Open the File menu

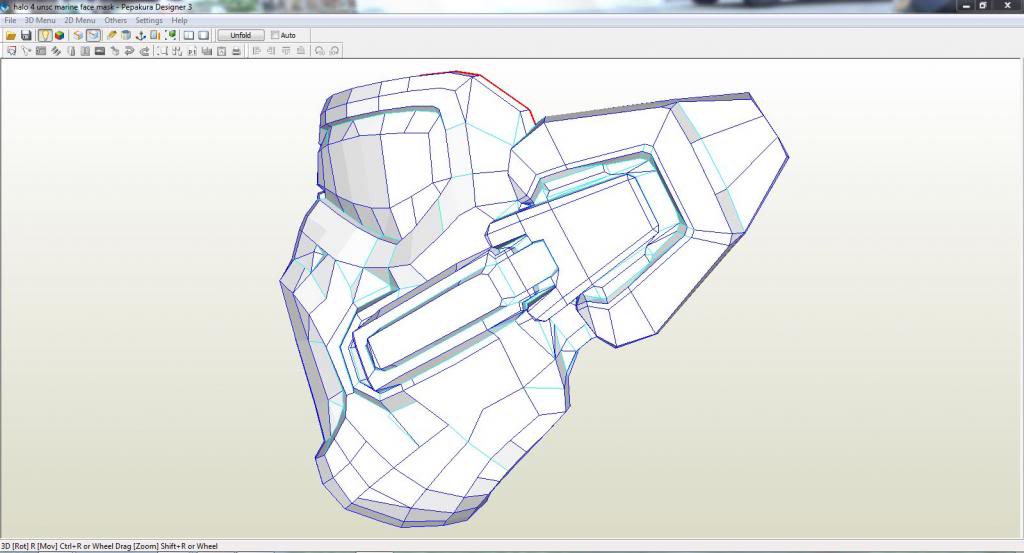pos(10,20)
